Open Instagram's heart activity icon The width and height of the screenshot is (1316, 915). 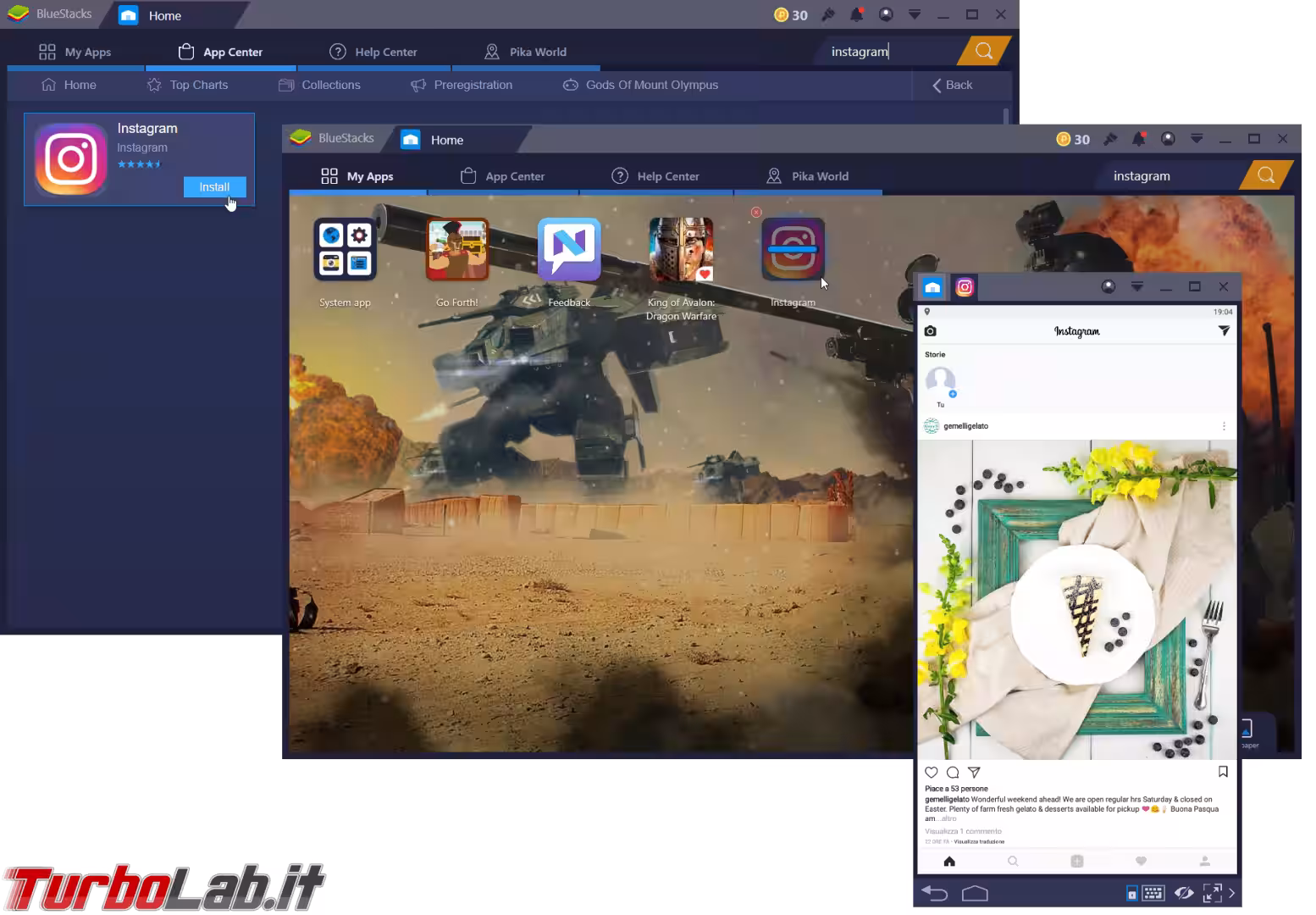pyautogui.click(x=1141, y=861)
